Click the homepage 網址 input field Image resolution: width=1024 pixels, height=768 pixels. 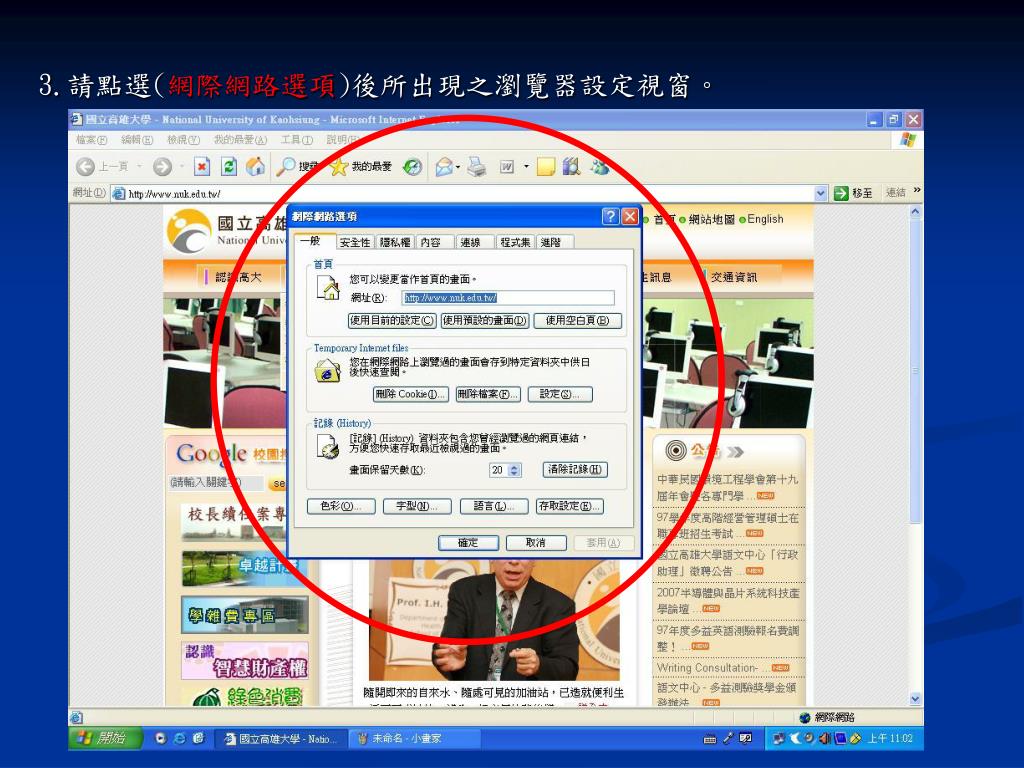(x=508, y=298)
